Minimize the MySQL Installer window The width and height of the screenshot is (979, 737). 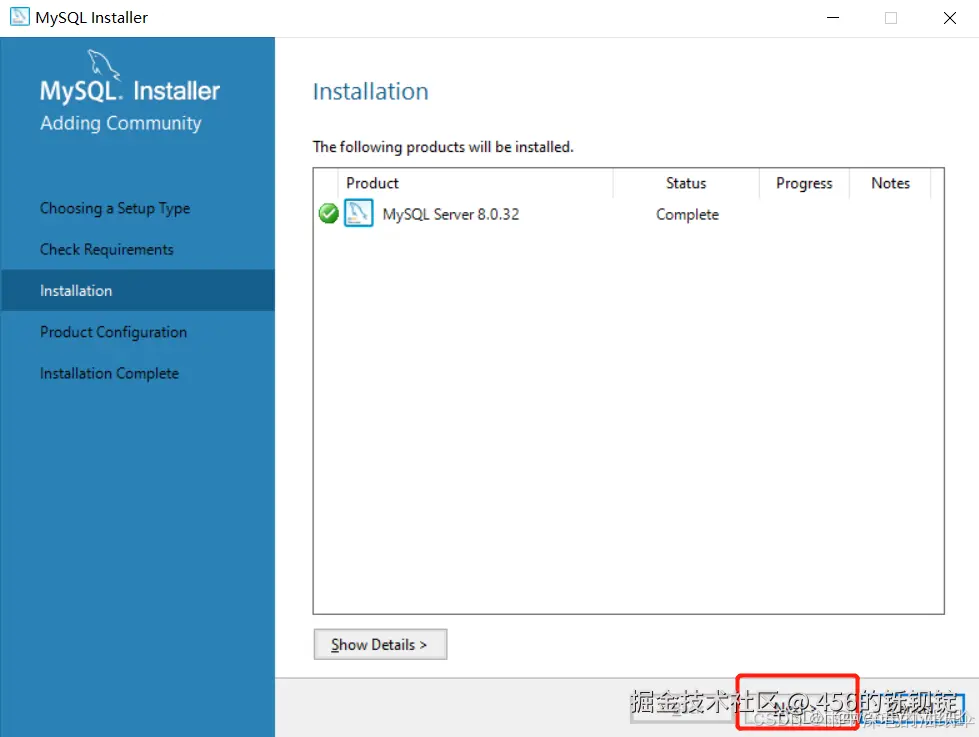point(833,17)
